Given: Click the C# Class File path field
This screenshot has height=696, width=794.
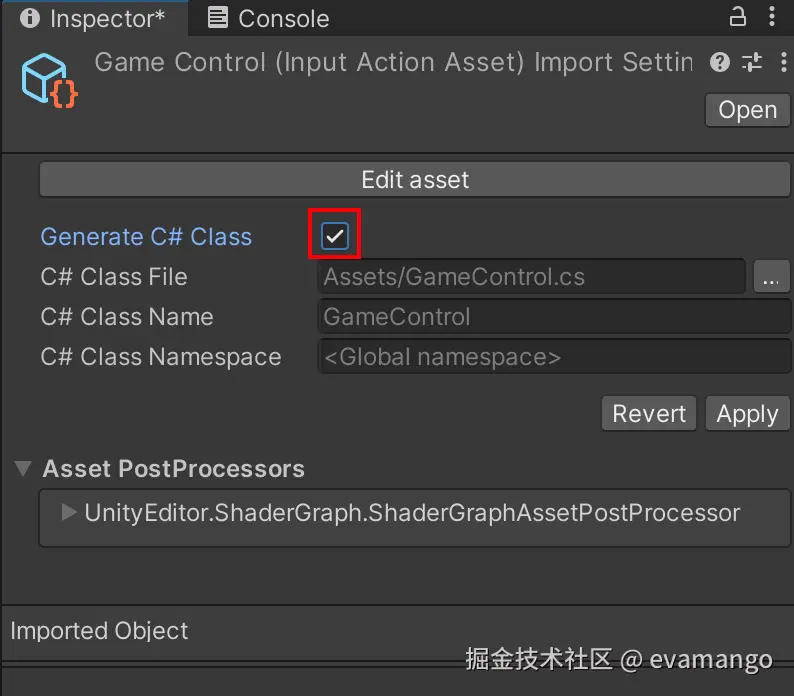Looking at the screenshot, I should click(531, 277).
